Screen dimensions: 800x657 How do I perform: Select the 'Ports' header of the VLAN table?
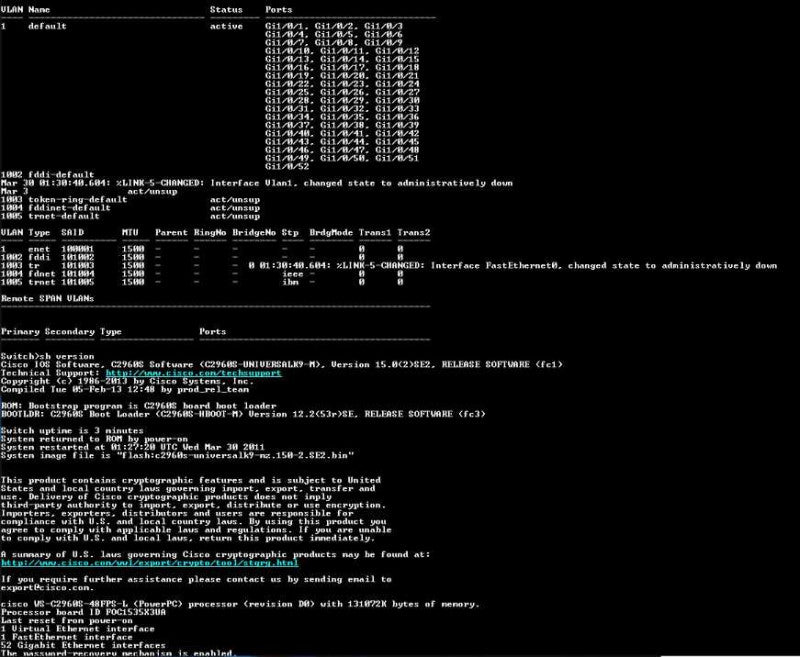[279, 10]
